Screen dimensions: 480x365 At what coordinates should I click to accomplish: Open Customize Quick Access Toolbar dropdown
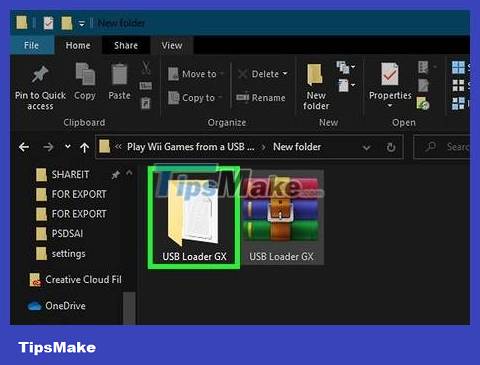pos(82,24)
